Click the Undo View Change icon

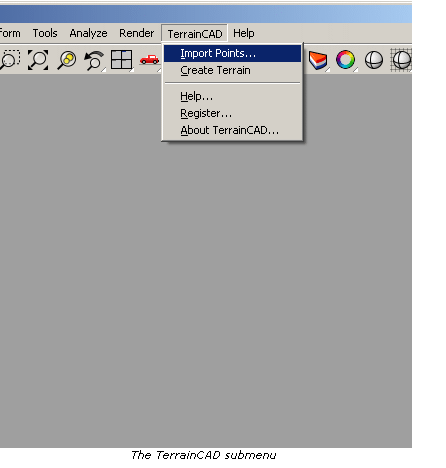94,60
